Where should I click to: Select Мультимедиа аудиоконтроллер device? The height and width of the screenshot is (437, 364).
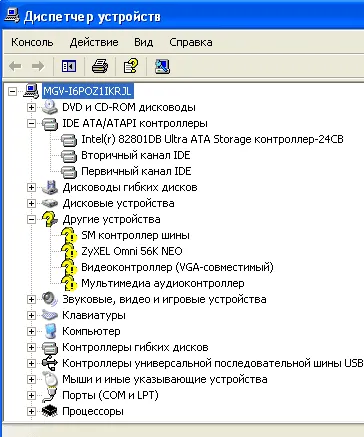point(163,283)
